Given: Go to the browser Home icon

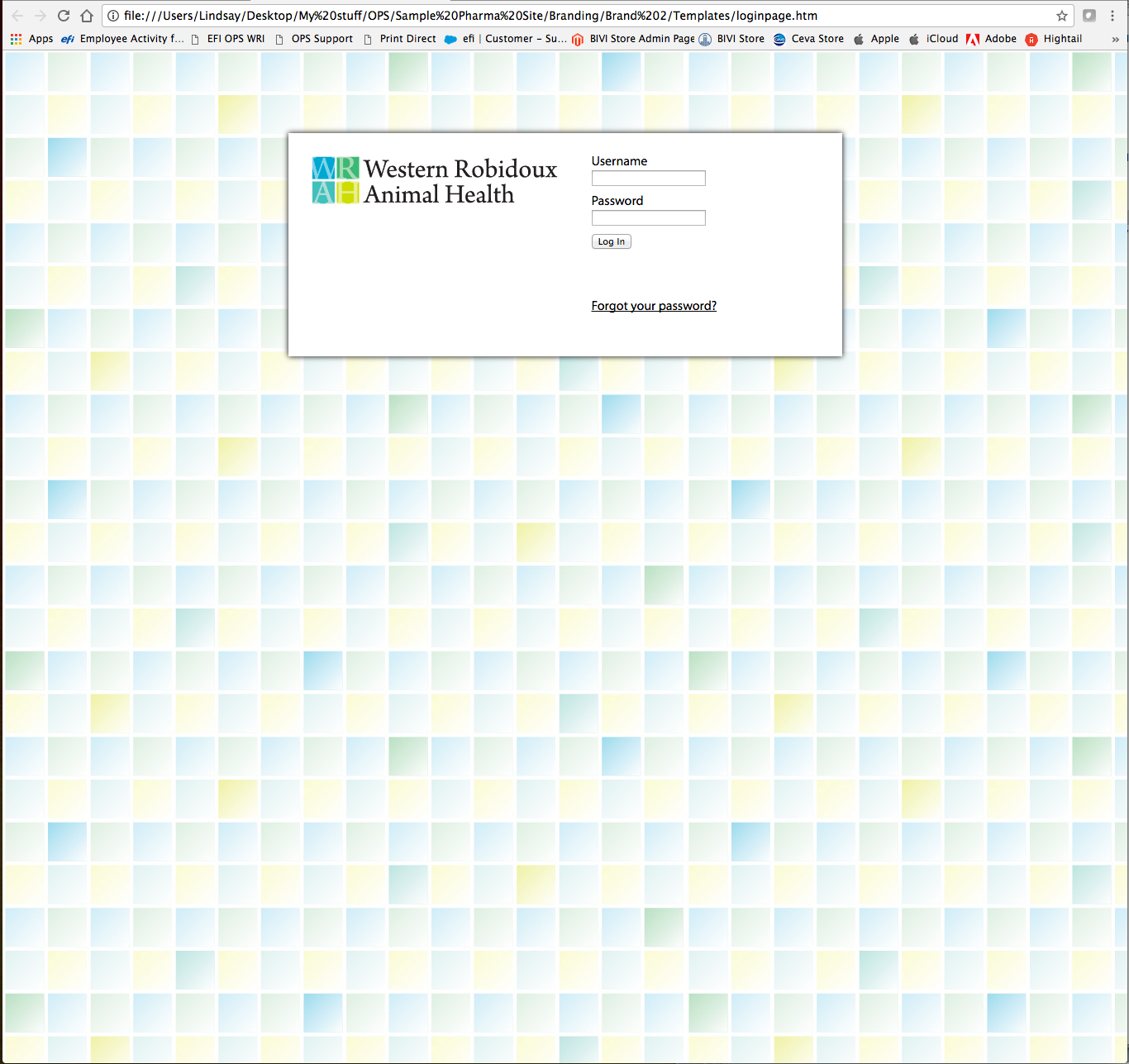Looking at the screenshot, I should [87, 16].
